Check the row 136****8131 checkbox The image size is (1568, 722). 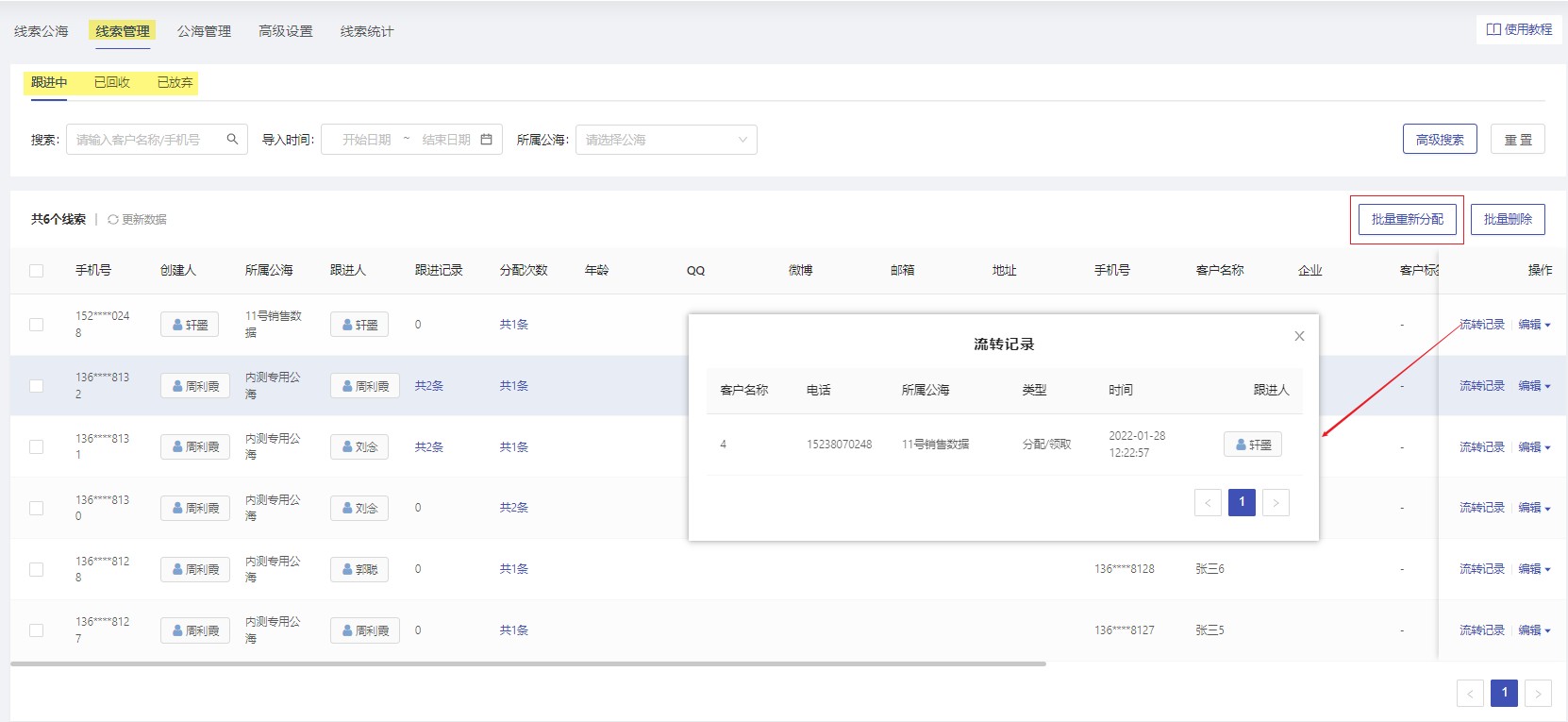point(36,447)
